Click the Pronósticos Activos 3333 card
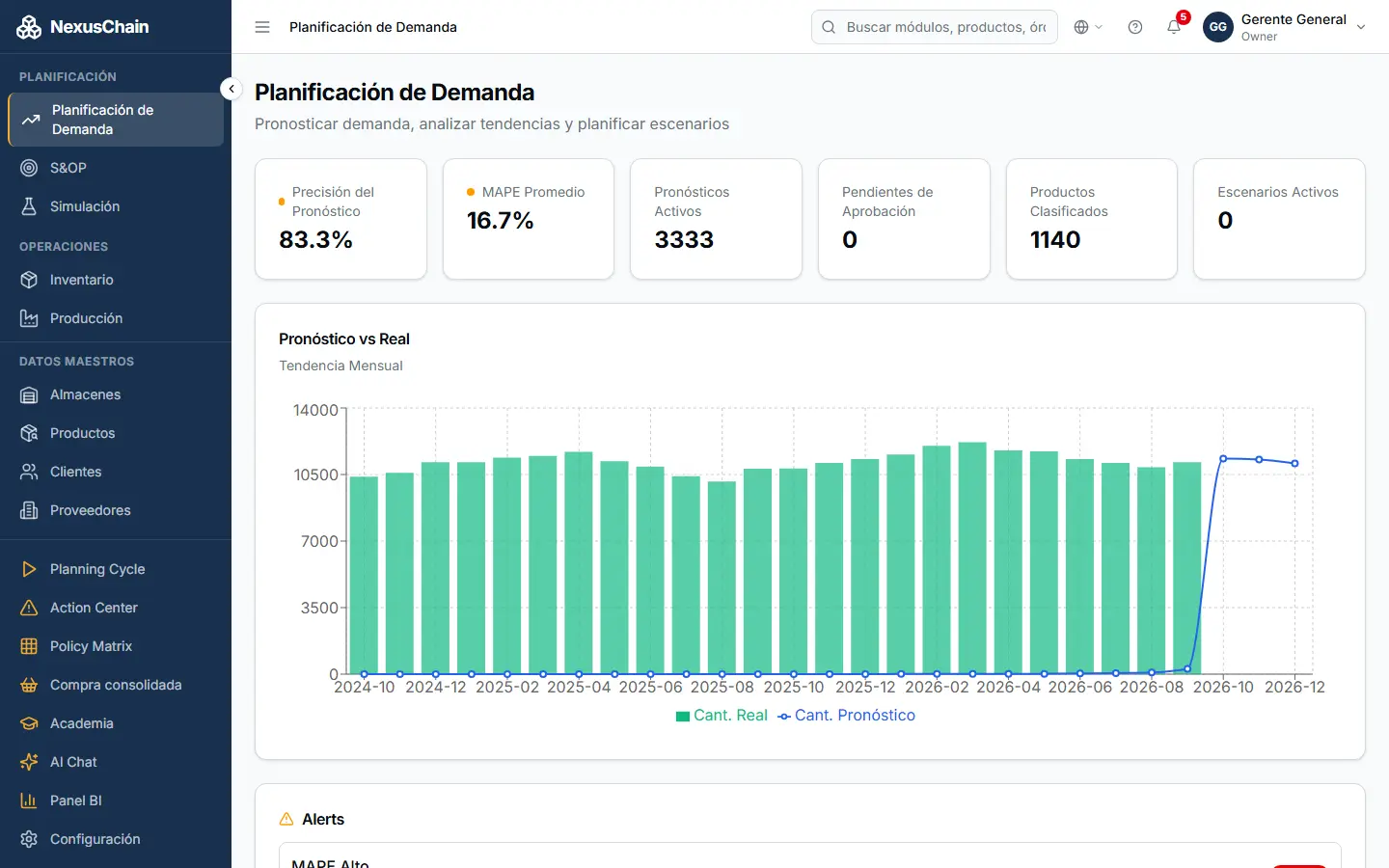 pyautogui.click(x=716, y=219)
